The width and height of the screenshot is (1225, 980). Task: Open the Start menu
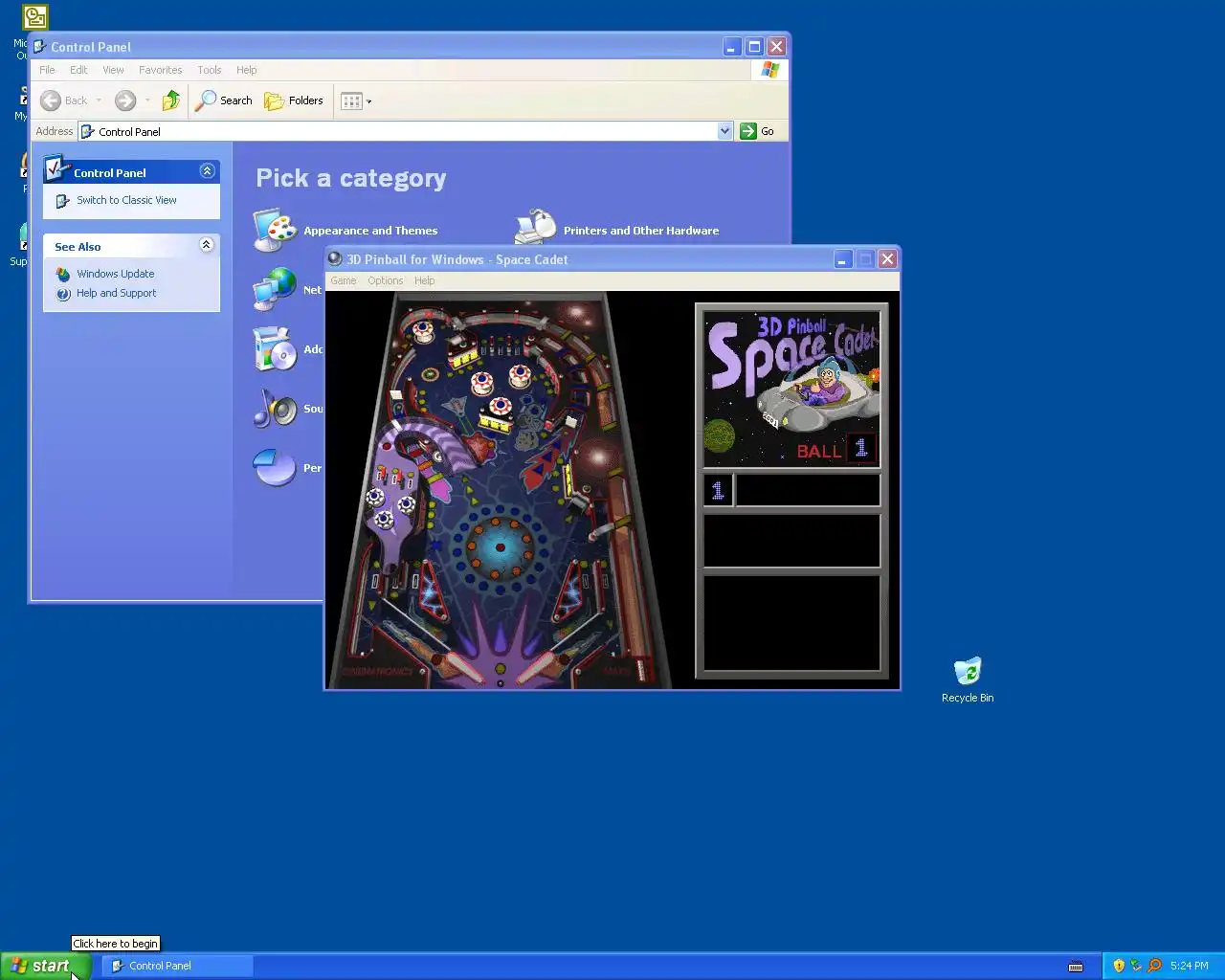point(45,966)
